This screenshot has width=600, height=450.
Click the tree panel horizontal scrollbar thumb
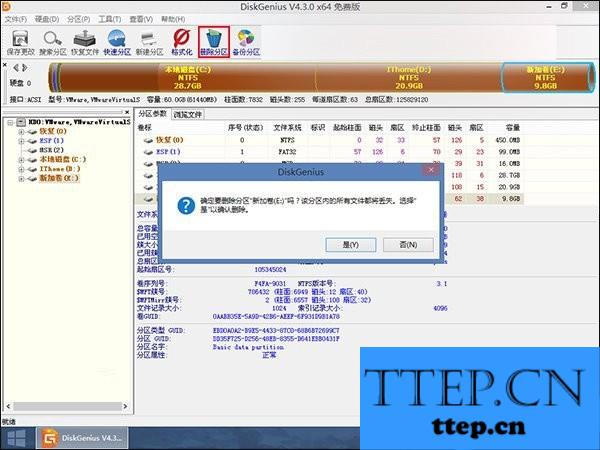pyautogui.click(x=67, y=406)
